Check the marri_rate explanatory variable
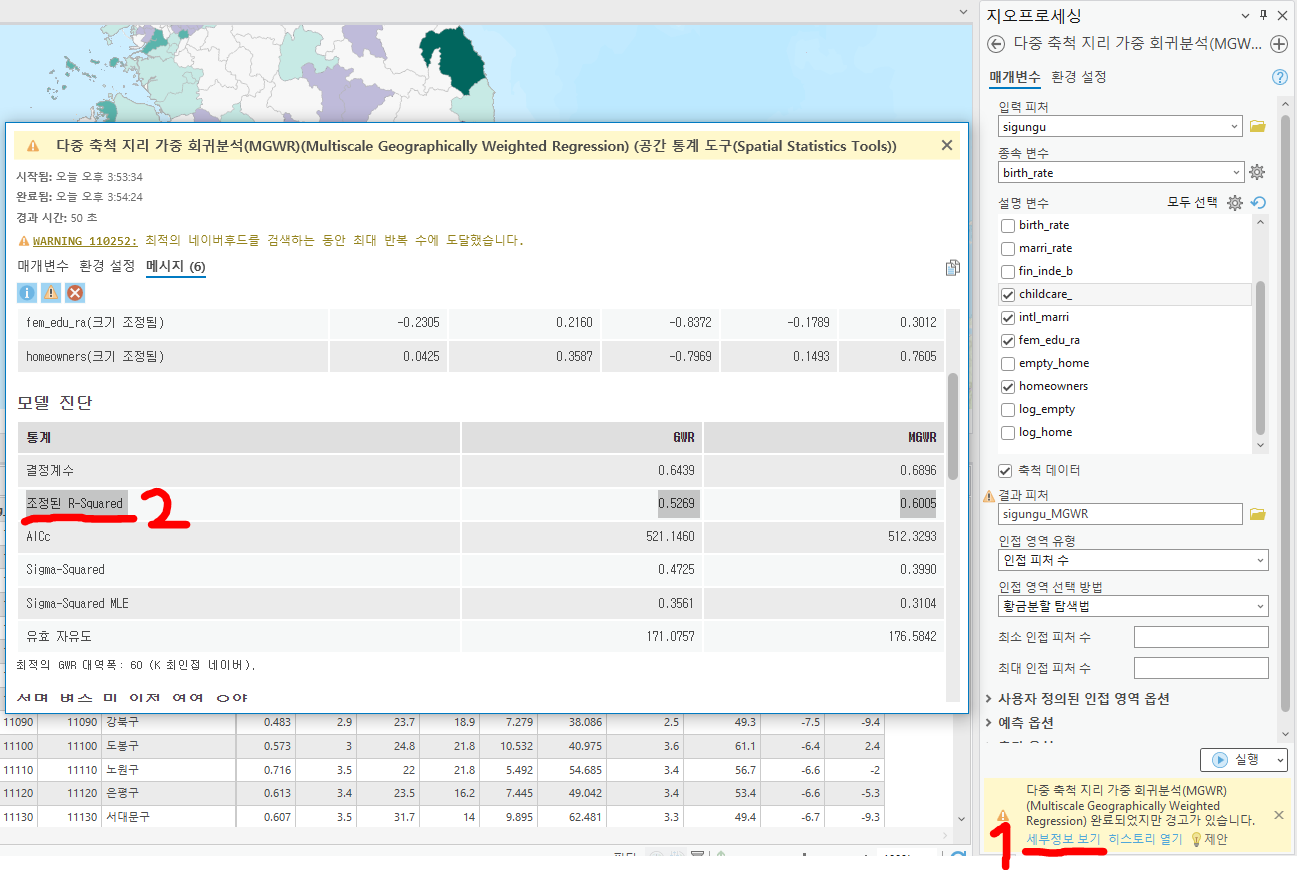Screen dimensions: 1297x870 (1007, 248)
